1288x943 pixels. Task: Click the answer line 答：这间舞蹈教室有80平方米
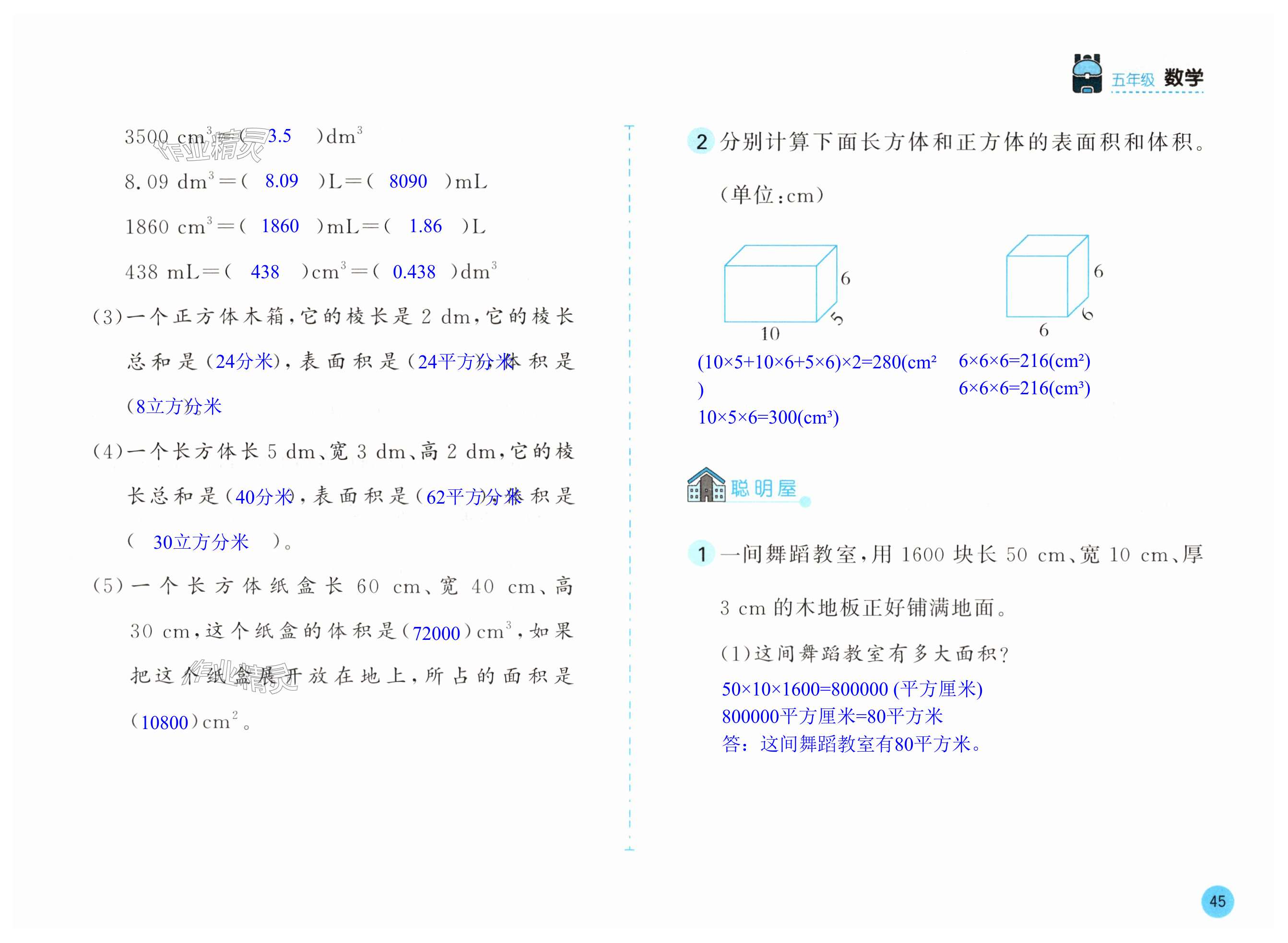pyautogui.click(x=851, y=744)
